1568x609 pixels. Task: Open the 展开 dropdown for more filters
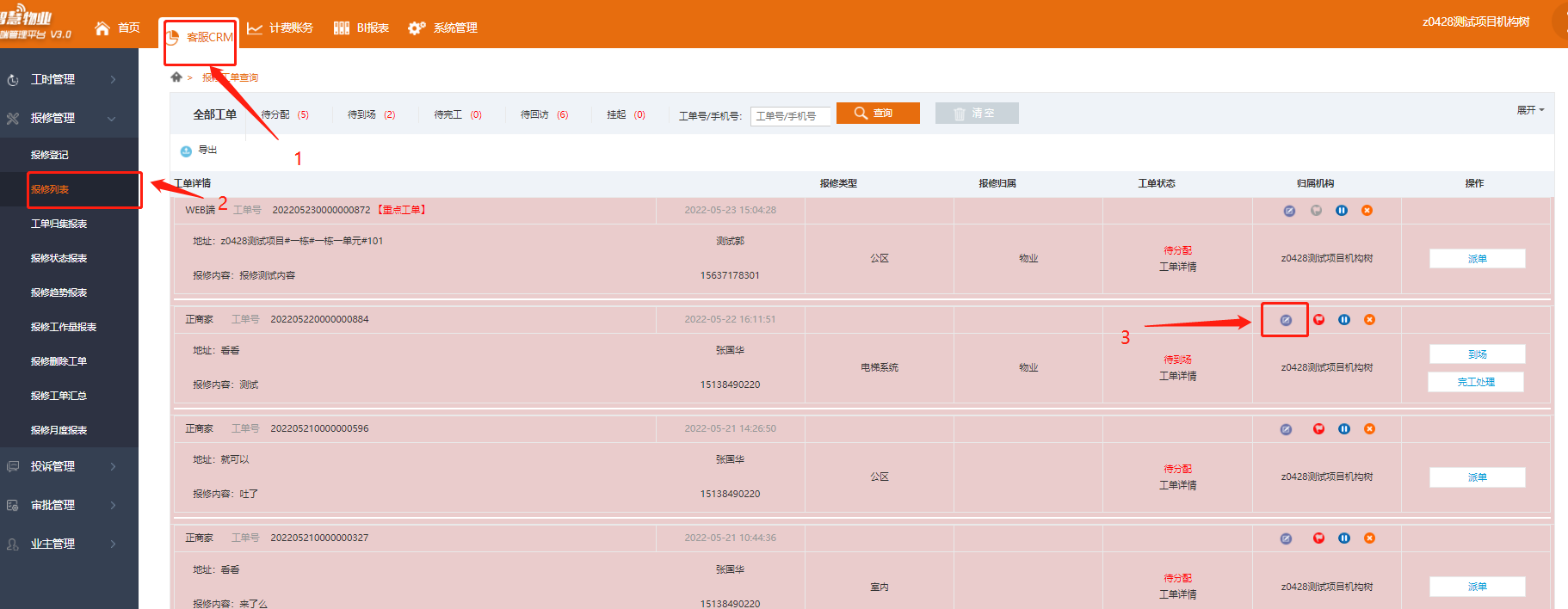pyautogui.click(x=1530, y=110)
